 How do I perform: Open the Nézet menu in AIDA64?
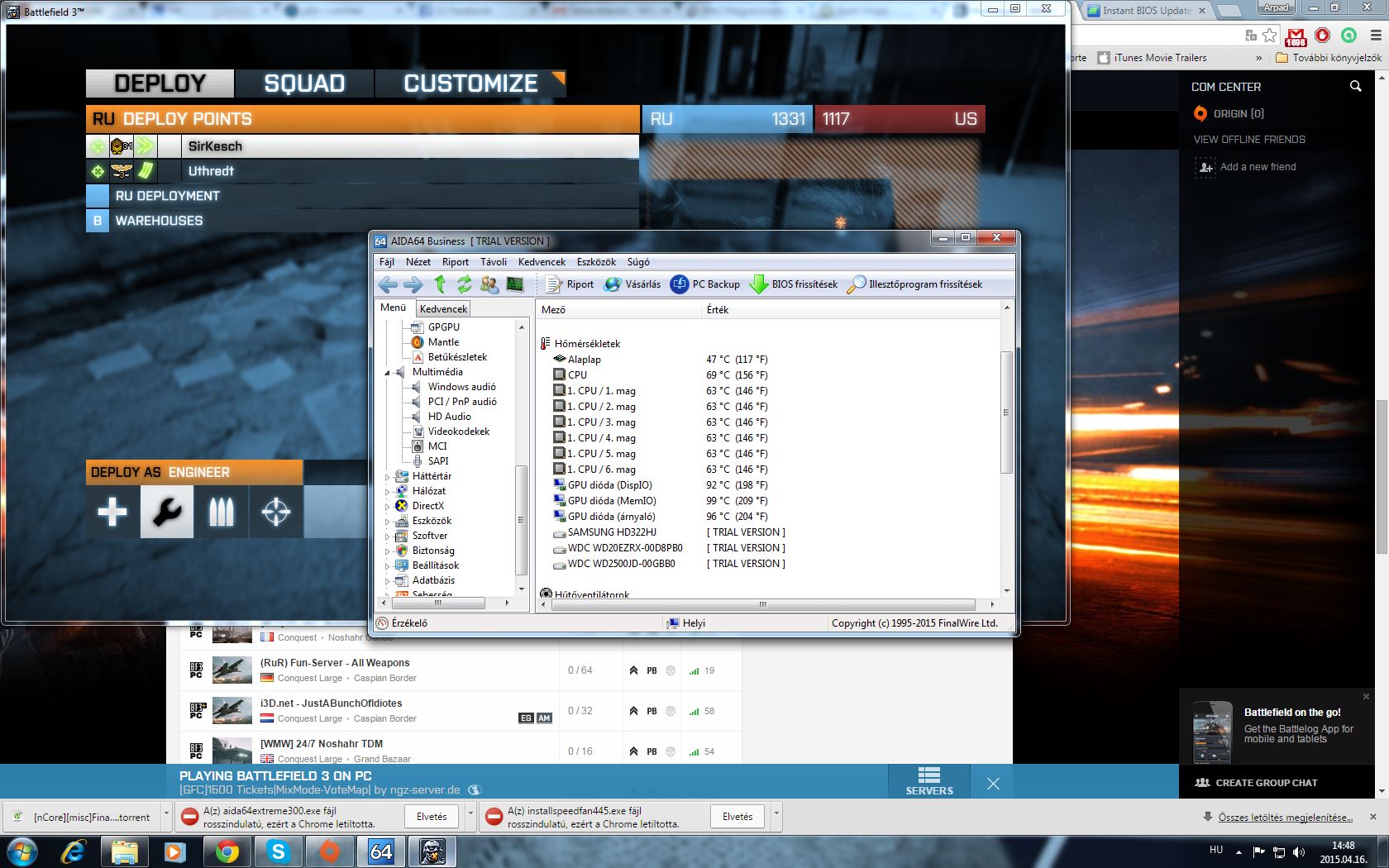[418, 262]
